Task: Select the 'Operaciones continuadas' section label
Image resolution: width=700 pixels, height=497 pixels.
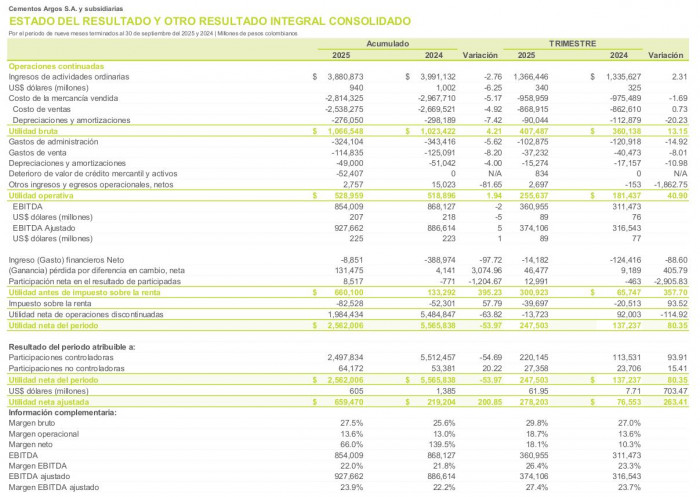Action: coord(50,65)
